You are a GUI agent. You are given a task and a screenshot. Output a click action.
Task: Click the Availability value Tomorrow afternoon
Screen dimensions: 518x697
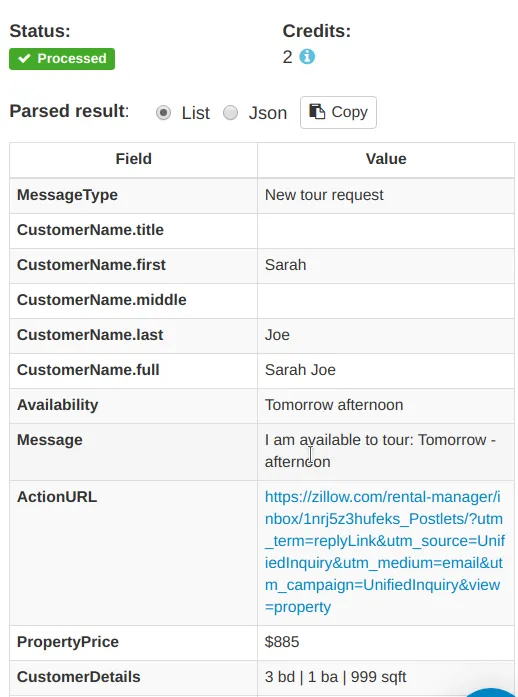pyautogui.click(x=334, y=405)
